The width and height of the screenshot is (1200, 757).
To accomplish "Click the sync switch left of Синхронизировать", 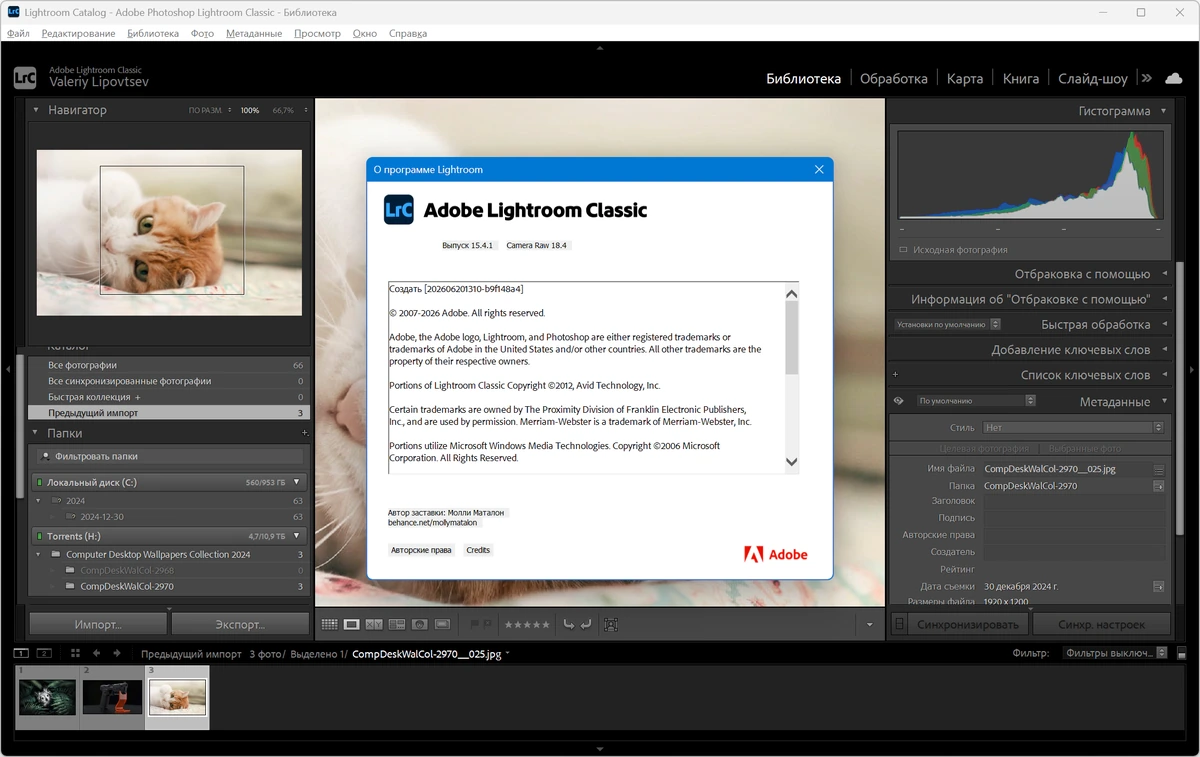I will 899,624.
